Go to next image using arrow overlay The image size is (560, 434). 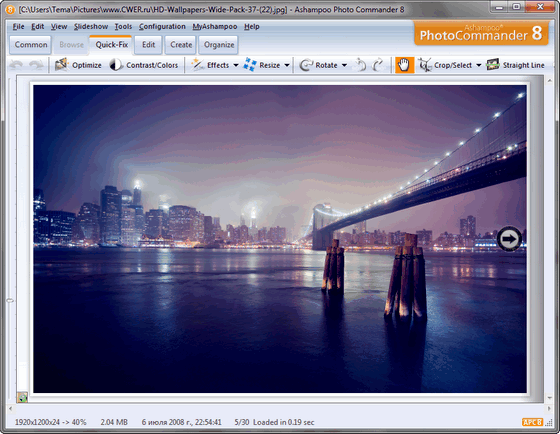click(509, 239)
